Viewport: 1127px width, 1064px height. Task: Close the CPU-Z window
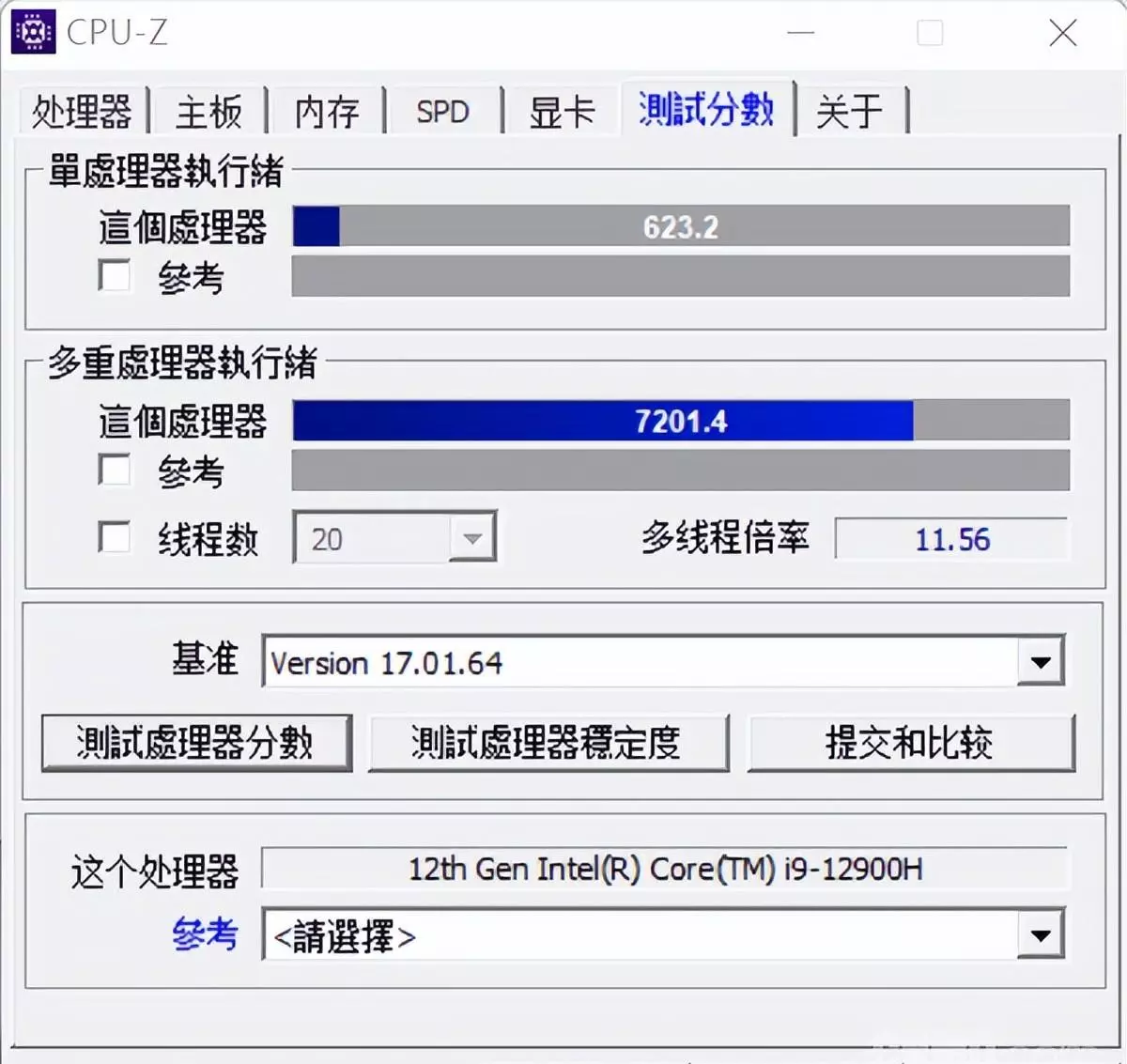click(1062, 34)
